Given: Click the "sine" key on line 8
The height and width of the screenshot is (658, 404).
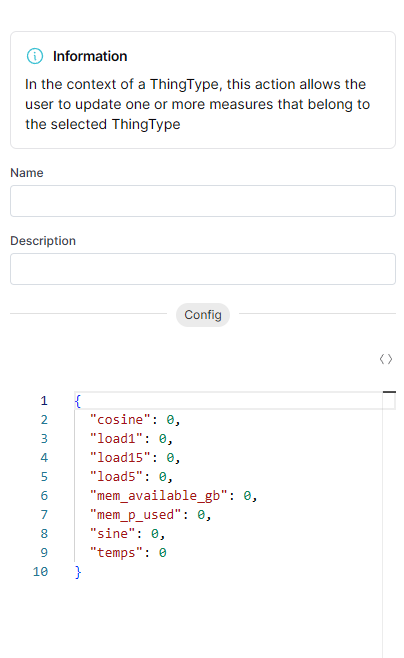Looking at the screenshot, I should (x=112, y=533).
